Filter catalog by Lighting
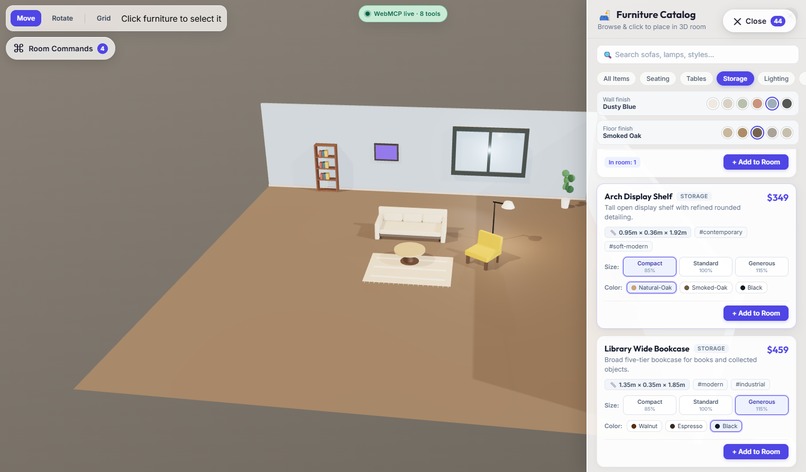 776,79
